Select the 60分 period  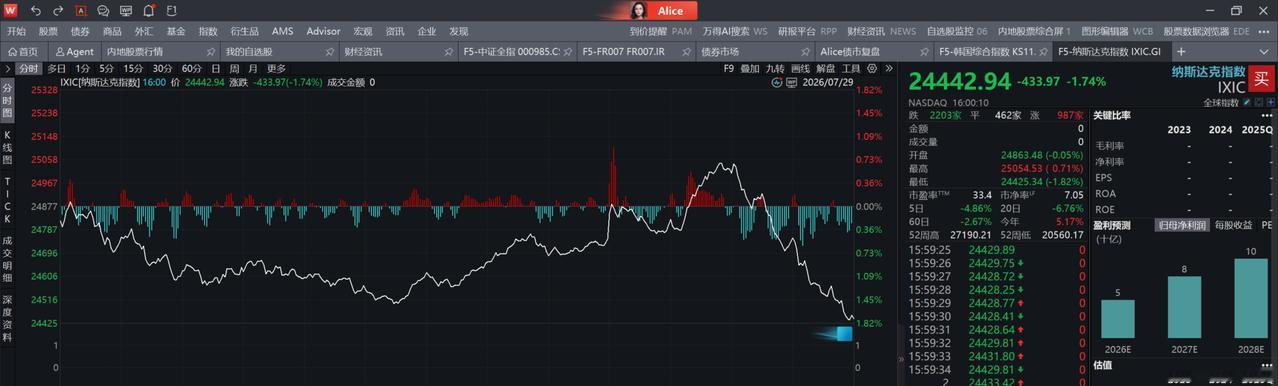[191, 69]
